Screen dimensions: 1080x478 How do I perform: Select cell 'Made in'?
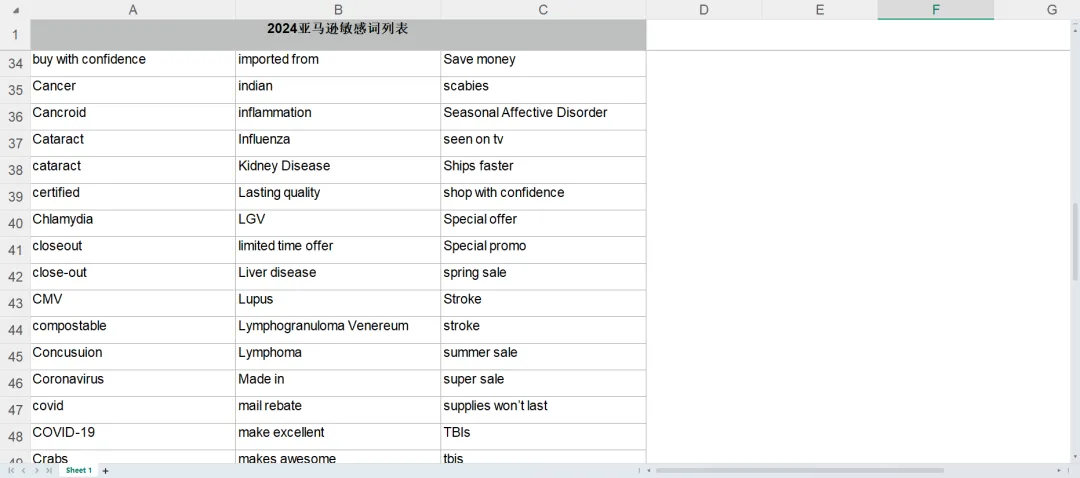click(x=338, y=384)
